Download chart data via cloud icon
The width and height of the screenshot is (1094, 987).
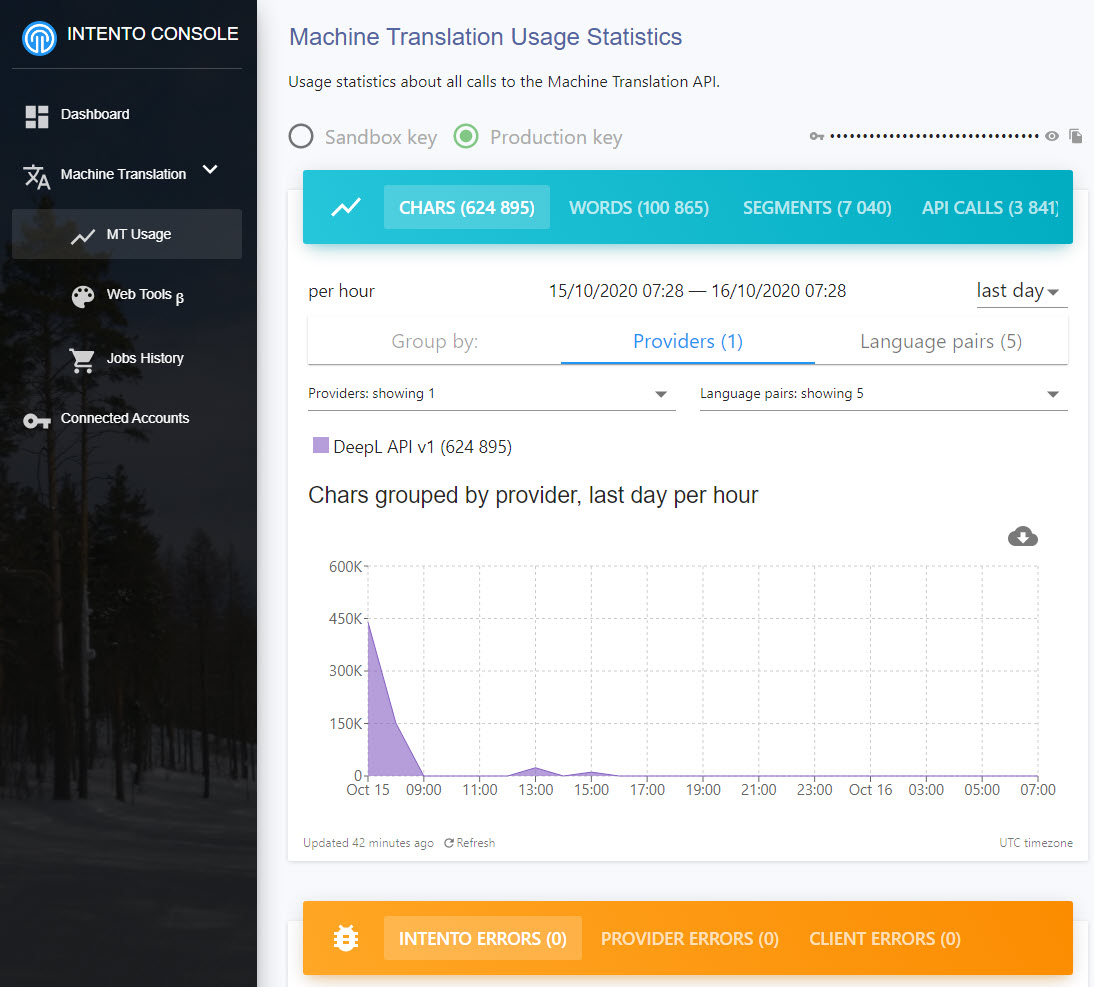1022,537
